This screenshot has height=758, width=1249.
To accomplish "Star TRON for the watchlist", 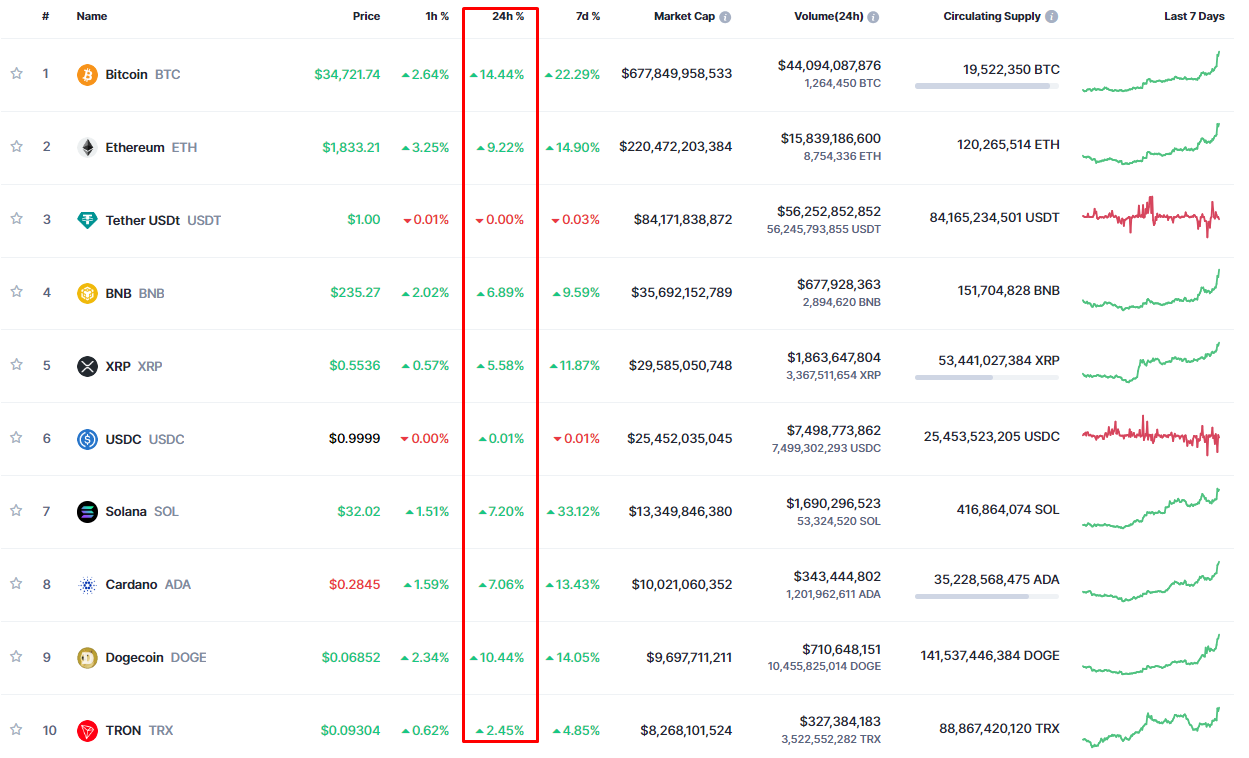I will pos(17,730).
